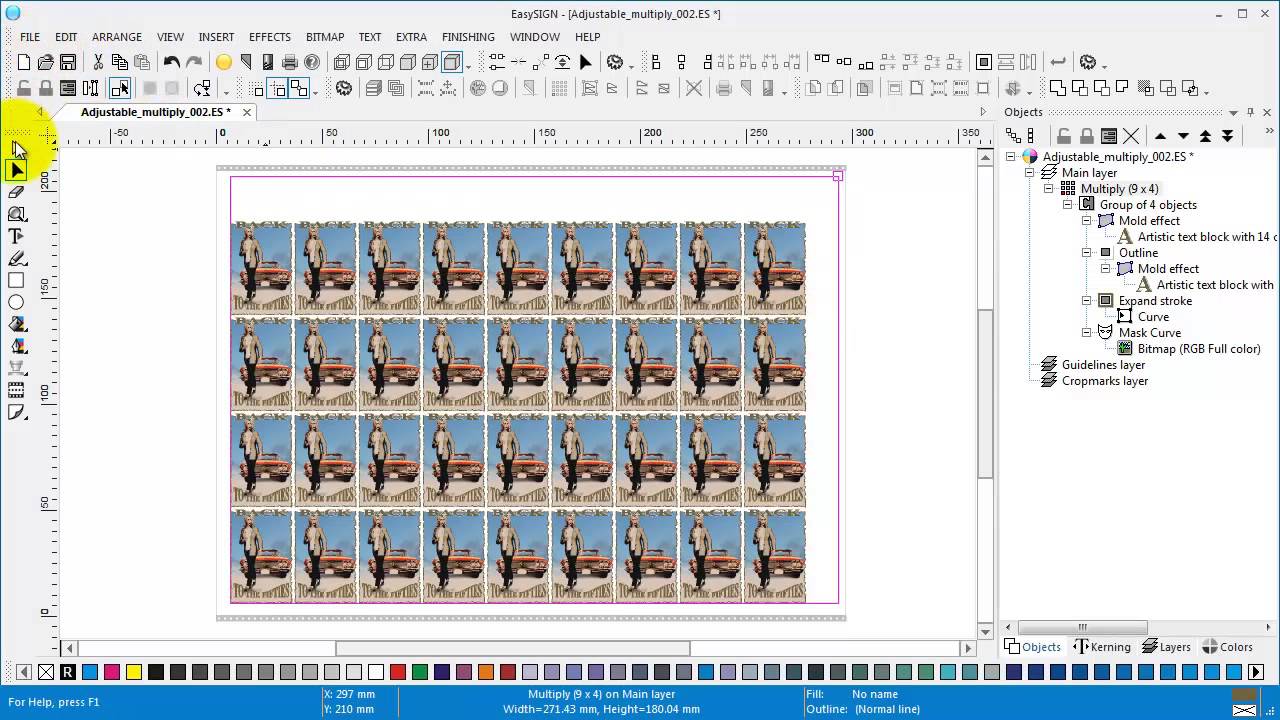Select the Zoom magnifier tool
Screen dimensions: 1280x720
[x=16, y=214]
